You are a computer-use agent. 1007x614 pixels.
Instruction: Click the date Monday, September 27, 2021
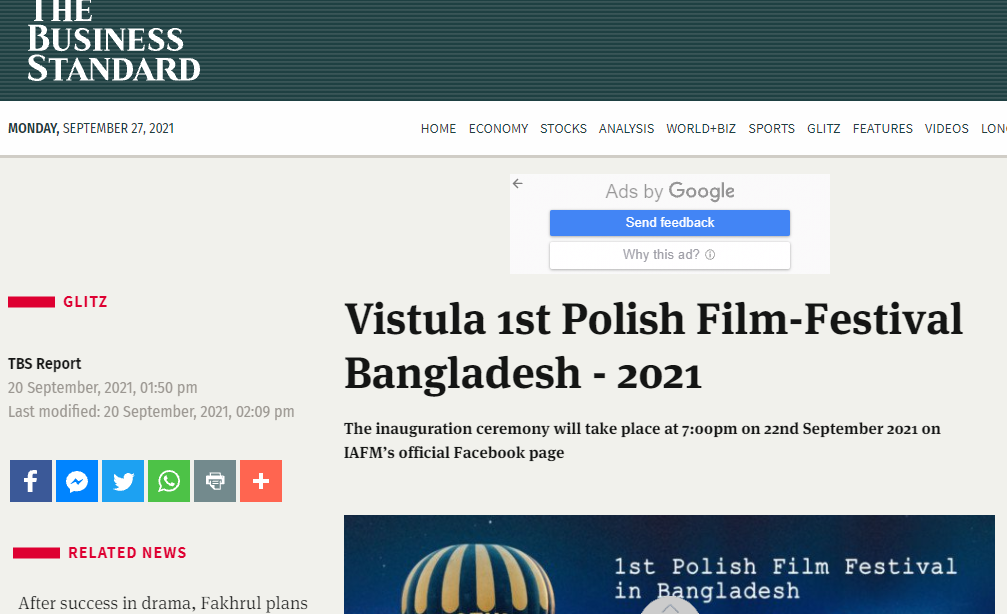pyautogui.click(x=91, y=128)
